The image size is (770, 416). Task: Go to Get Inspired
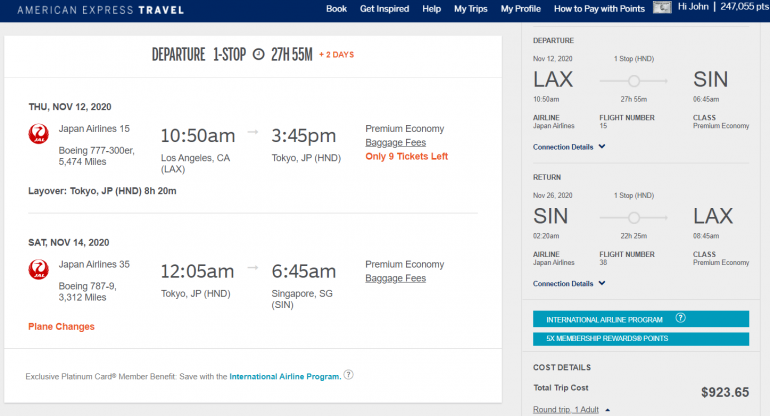click(x=384, y=9)
